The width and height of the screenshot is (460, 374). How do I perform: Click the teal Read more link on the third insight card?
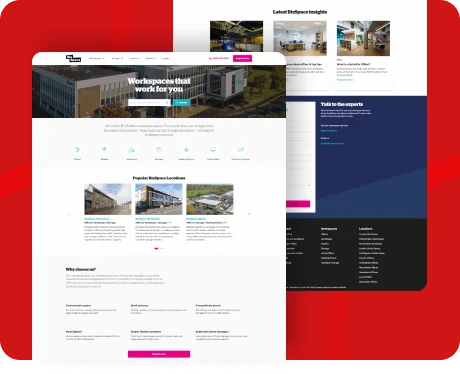point(345,80)
